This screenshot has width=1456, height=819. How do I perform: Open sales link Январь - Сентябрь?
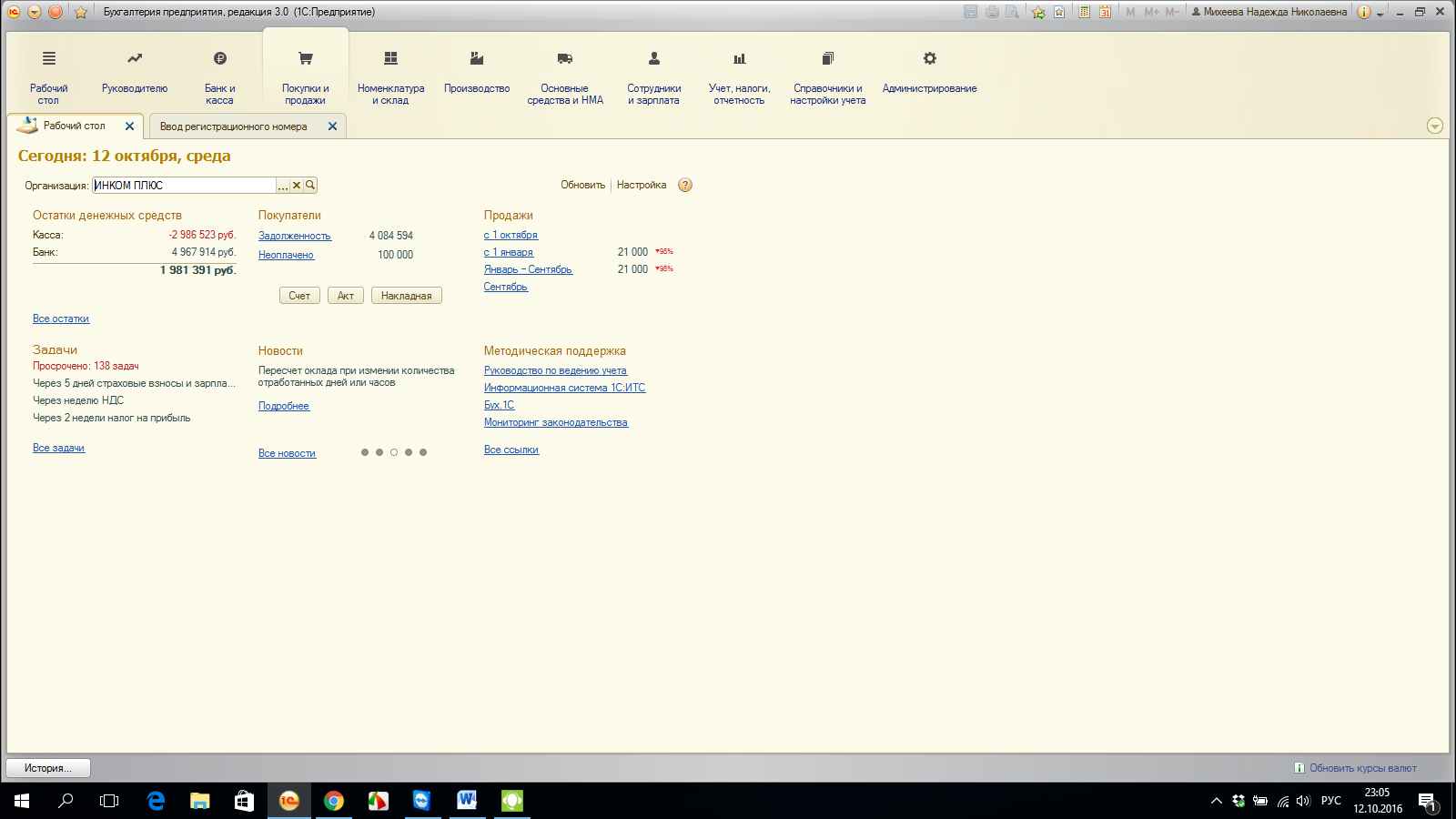click(528, 269)
